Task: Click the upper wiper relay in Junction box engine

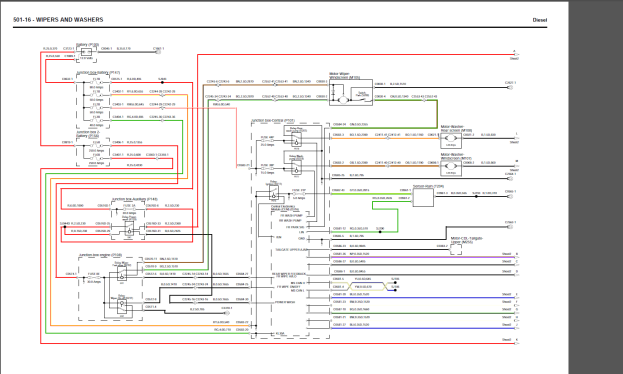Action: tap(122, 273)
